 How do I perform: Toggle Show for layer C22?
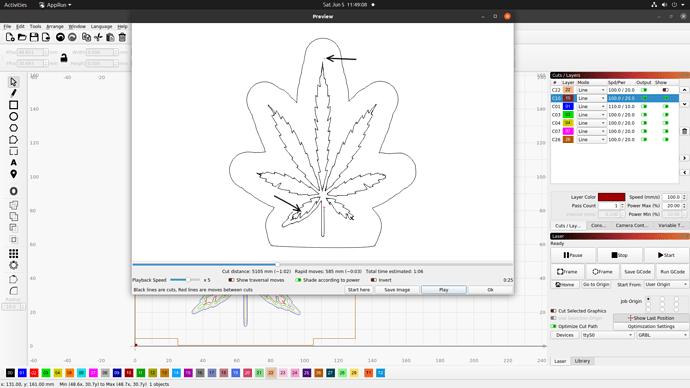tap(665, 90)
